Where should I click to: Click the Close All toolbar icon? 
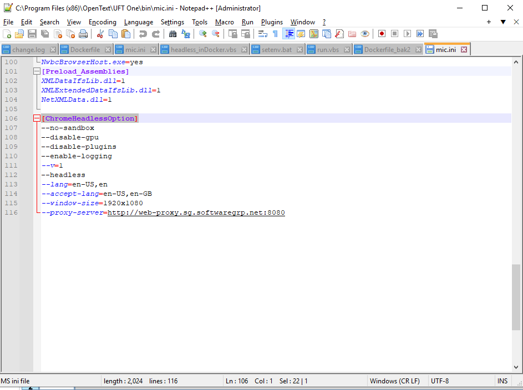pos(70,34)
